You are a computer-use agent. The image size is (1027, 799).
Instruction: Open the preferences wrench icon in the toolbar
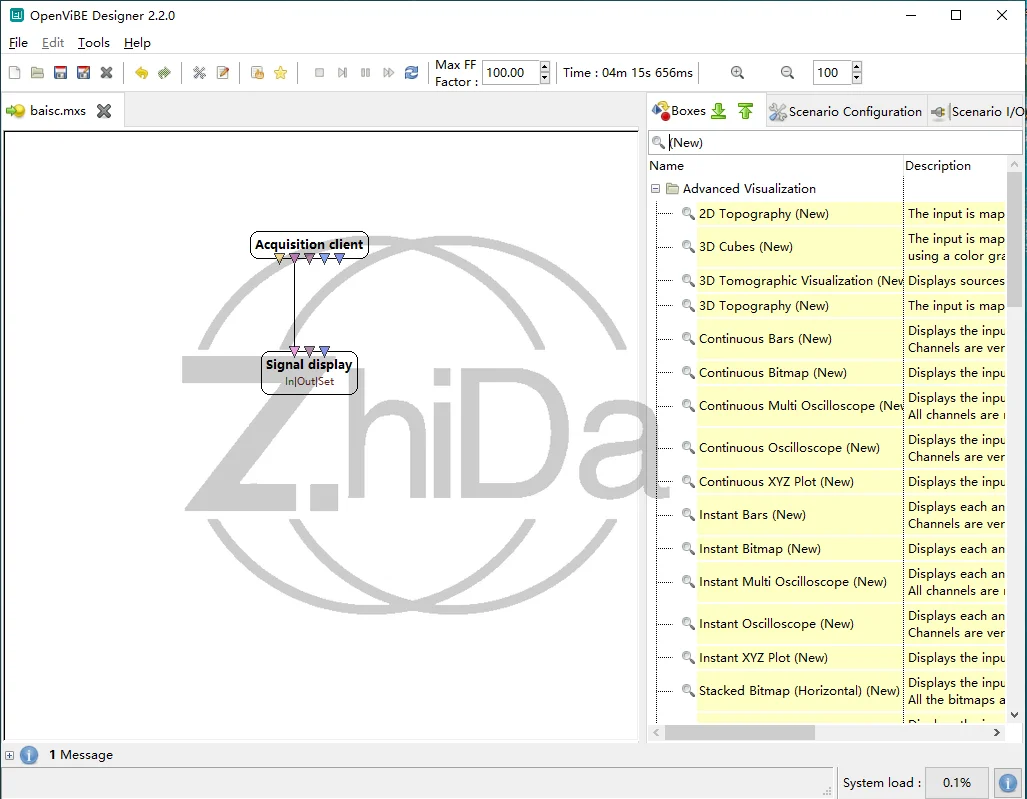pos(199,73)
